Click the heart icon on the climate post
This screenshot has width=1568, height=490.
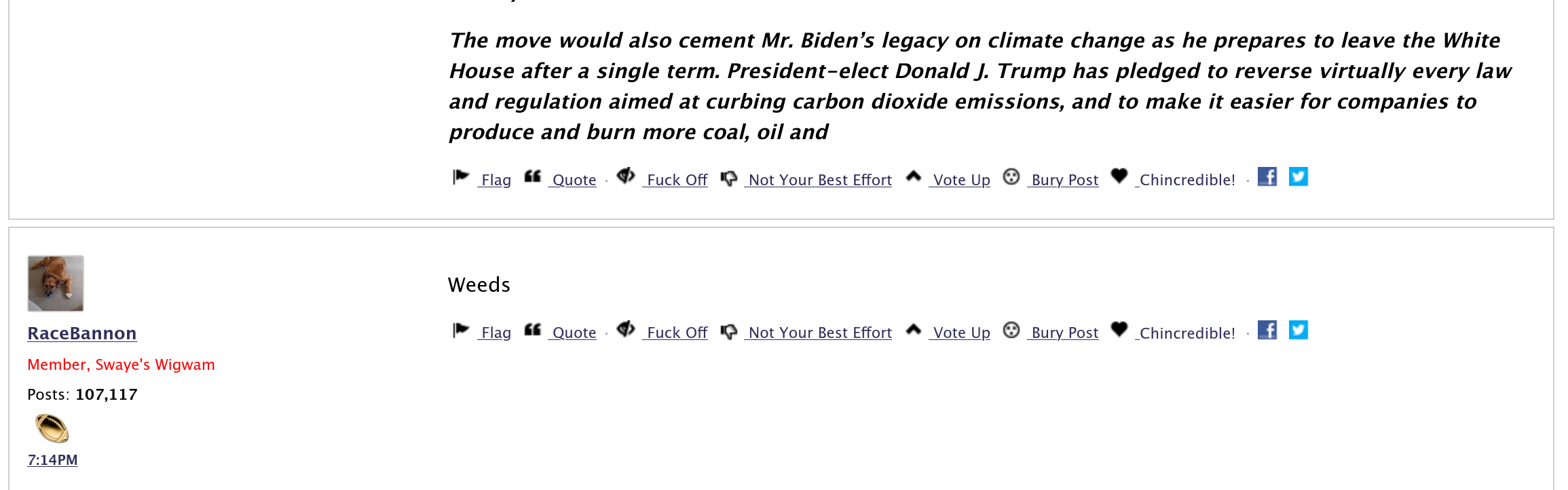click(x=1119, y=176)
